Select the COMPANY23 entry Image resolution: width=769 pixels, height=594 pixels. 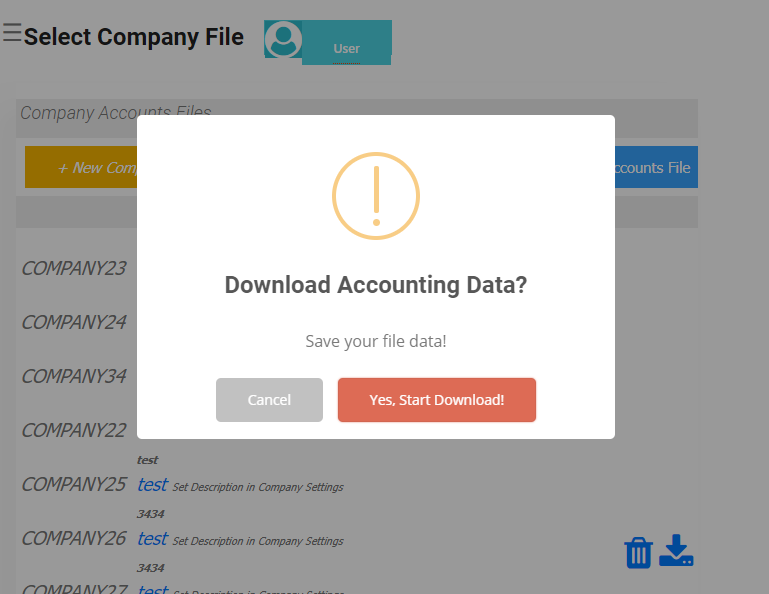[x=74, y=268]
